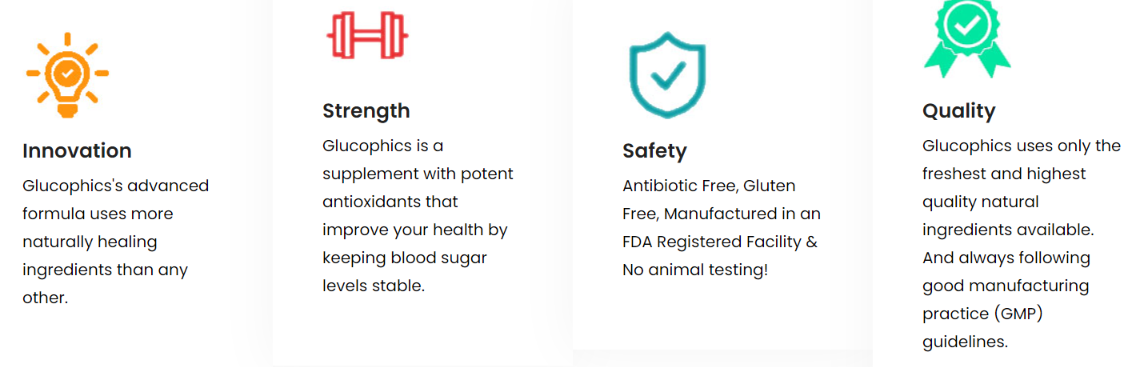Select the Safety heading
The image size is (1136, 367).
[654, 151]
